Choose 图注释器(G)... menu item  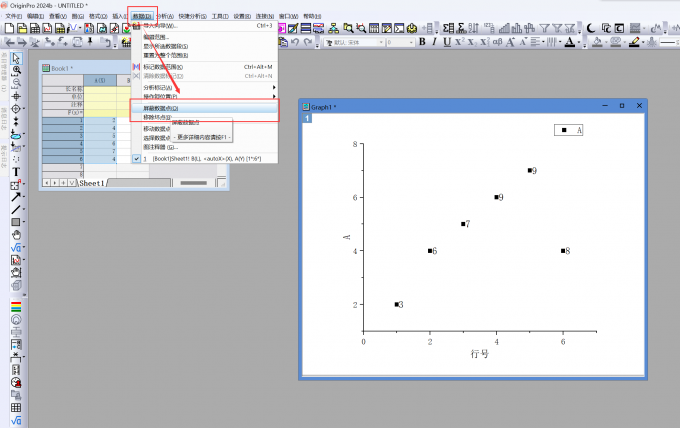click(204, 147)
